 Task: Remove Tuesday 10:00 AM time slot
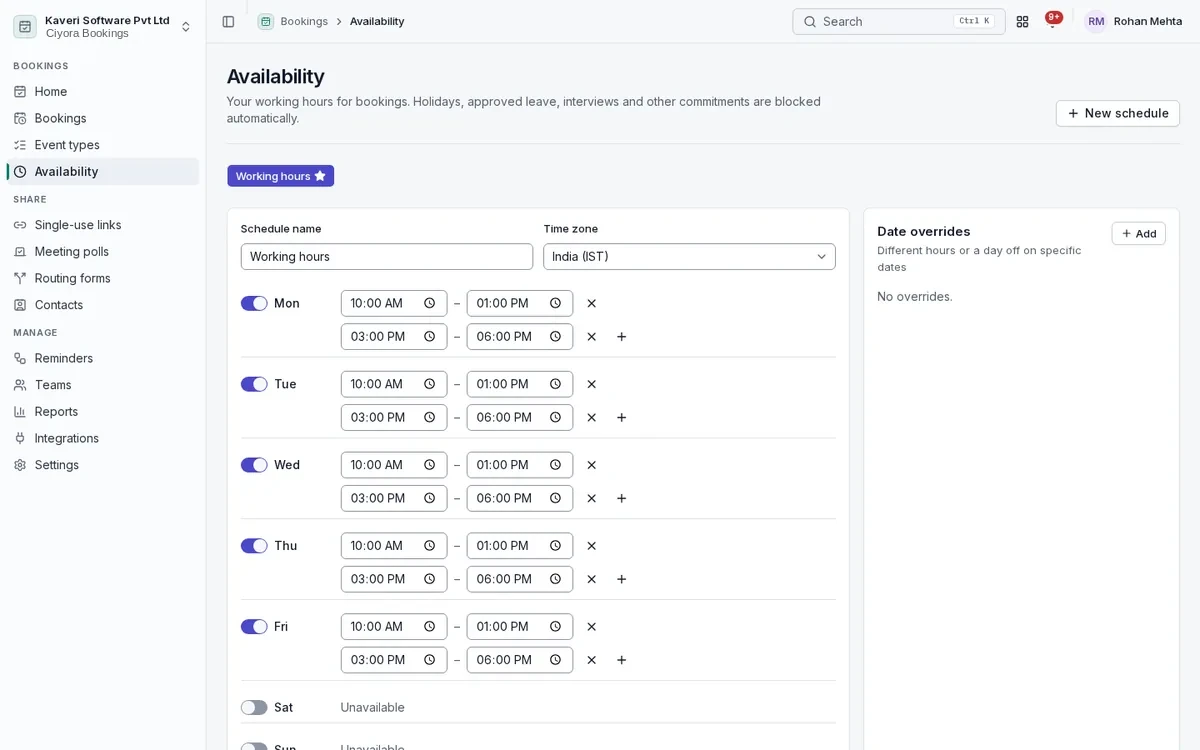pos(591,384)
